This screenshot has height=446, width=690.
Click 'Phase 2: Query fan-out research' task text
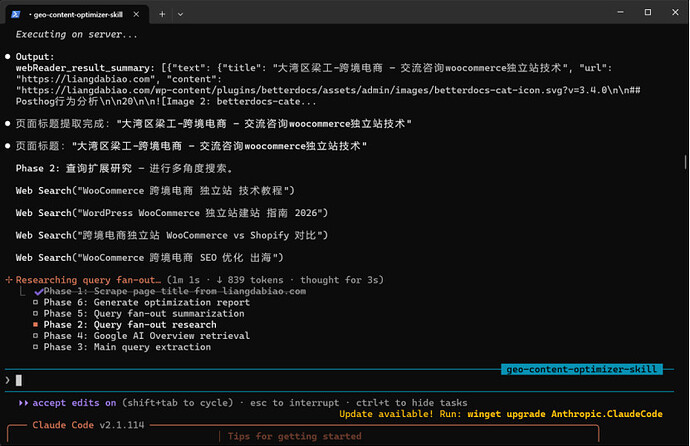130,325
